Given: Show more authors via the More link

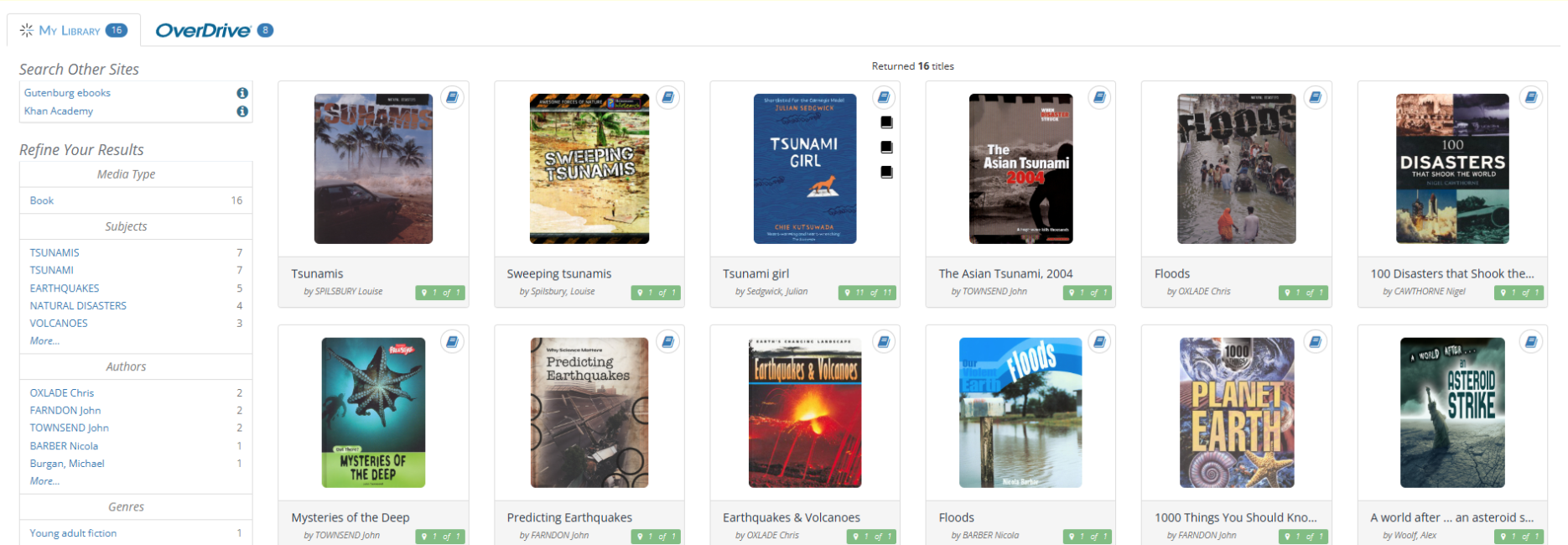Looking at the screenshot, I should [44, 481].
